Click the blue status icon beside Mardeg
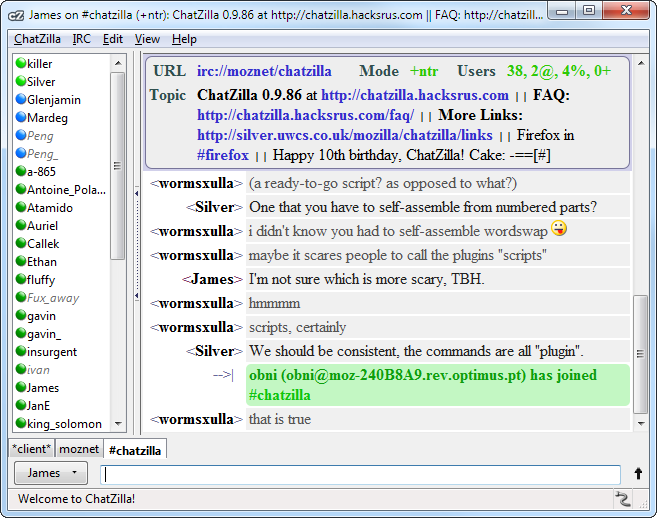Viewport: 657px width, 518px height. [x=20, y=118]
